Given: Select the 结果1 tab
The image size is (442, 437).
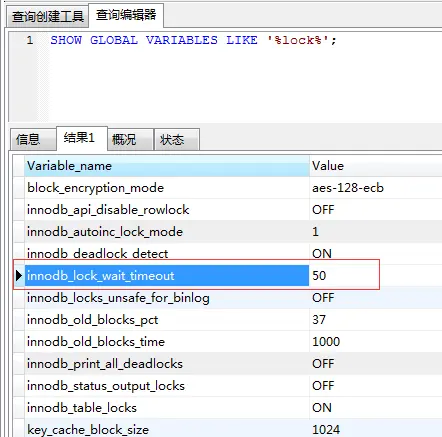Looking at the screenshot, I should tap(82, 138).
